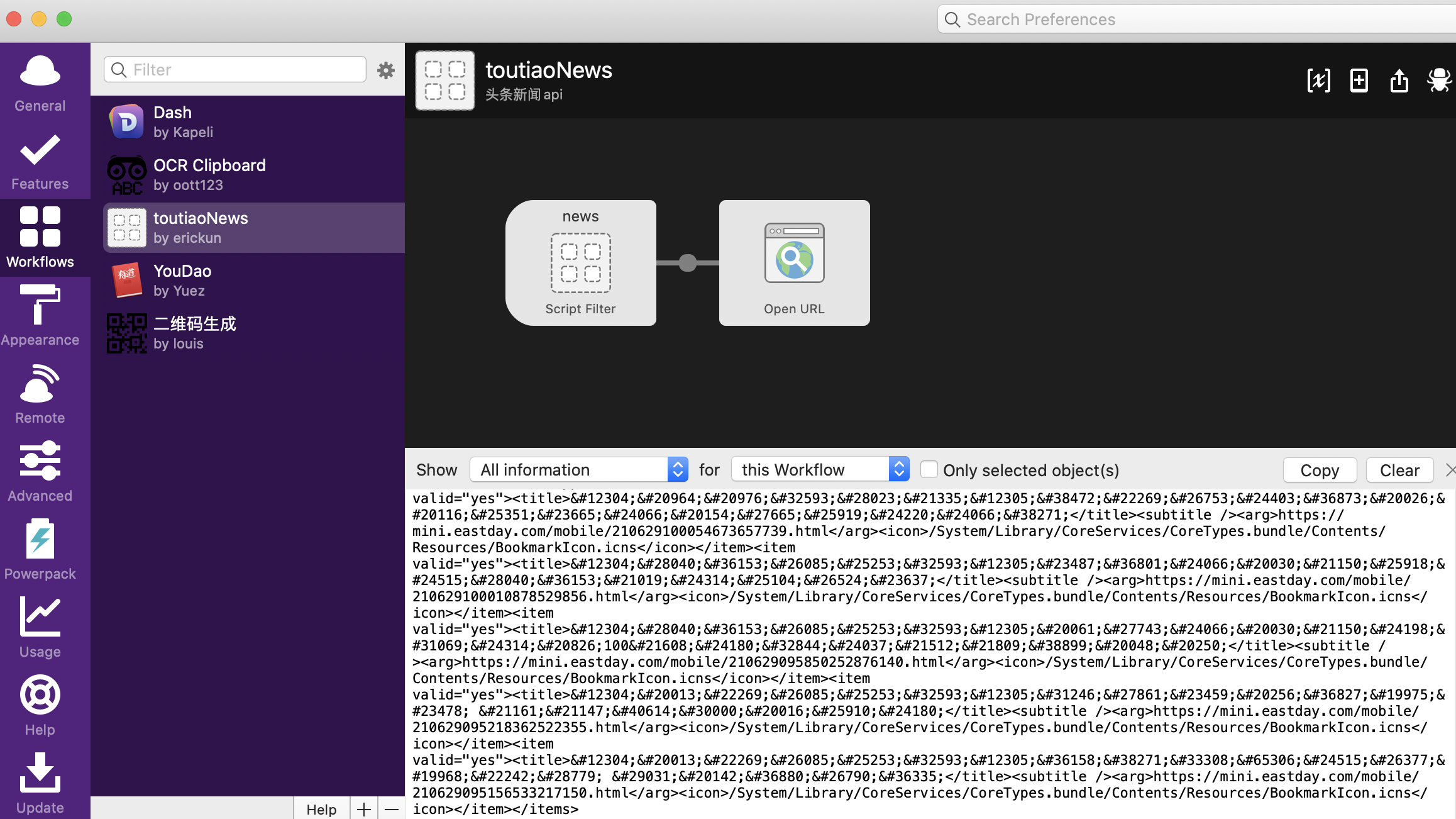Clear the debug log
Viewport: 1456px width, 819px height.
pyautogui.click(x=1399, y=470)
